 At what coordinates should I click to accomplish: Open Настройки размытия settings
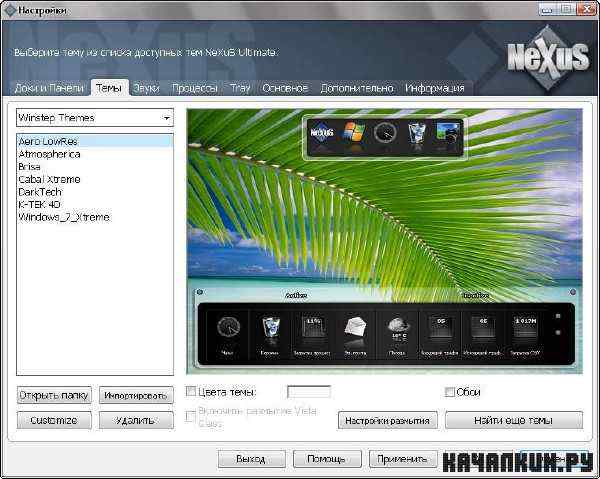click(388, 420)
